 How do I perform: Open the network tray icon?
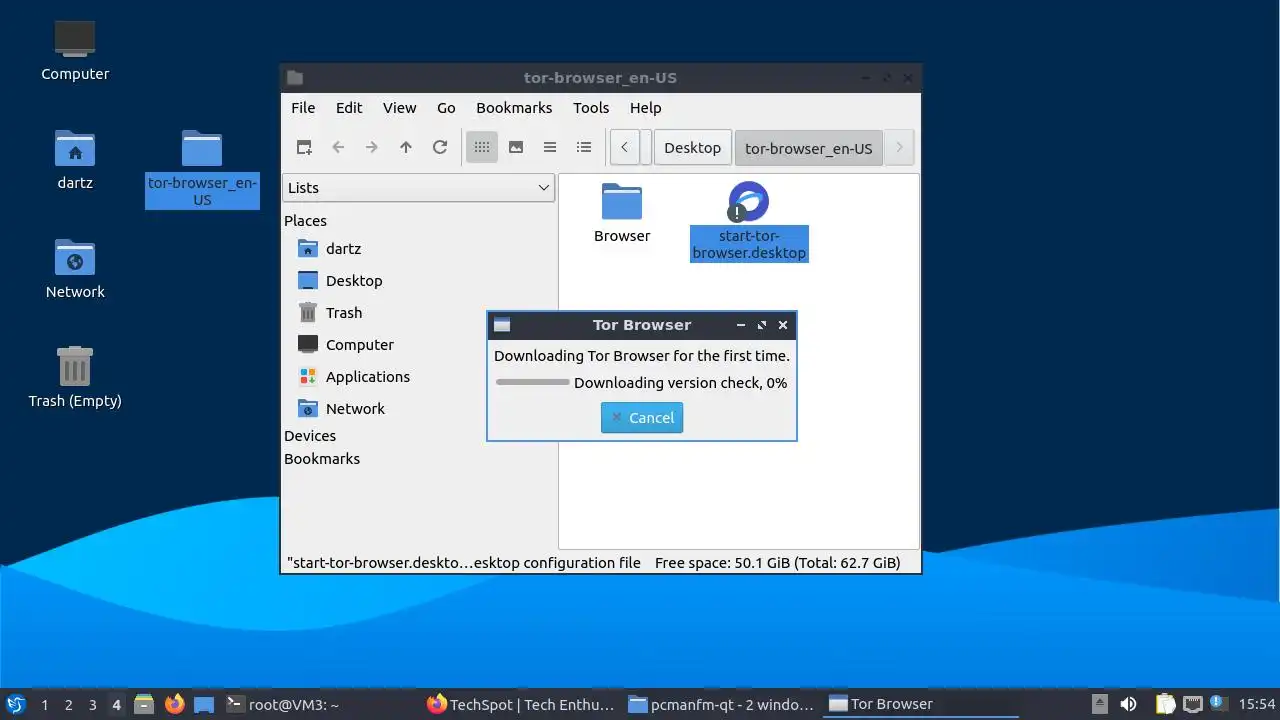(x=1192, y=704)
